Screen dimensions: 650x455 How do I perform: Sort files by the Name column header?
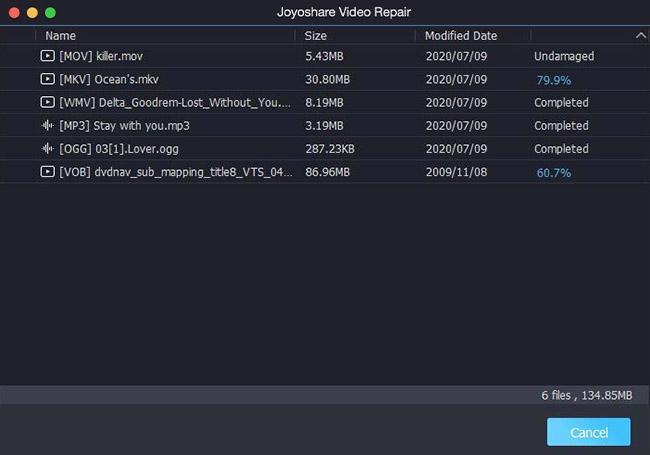coord(61,36)
